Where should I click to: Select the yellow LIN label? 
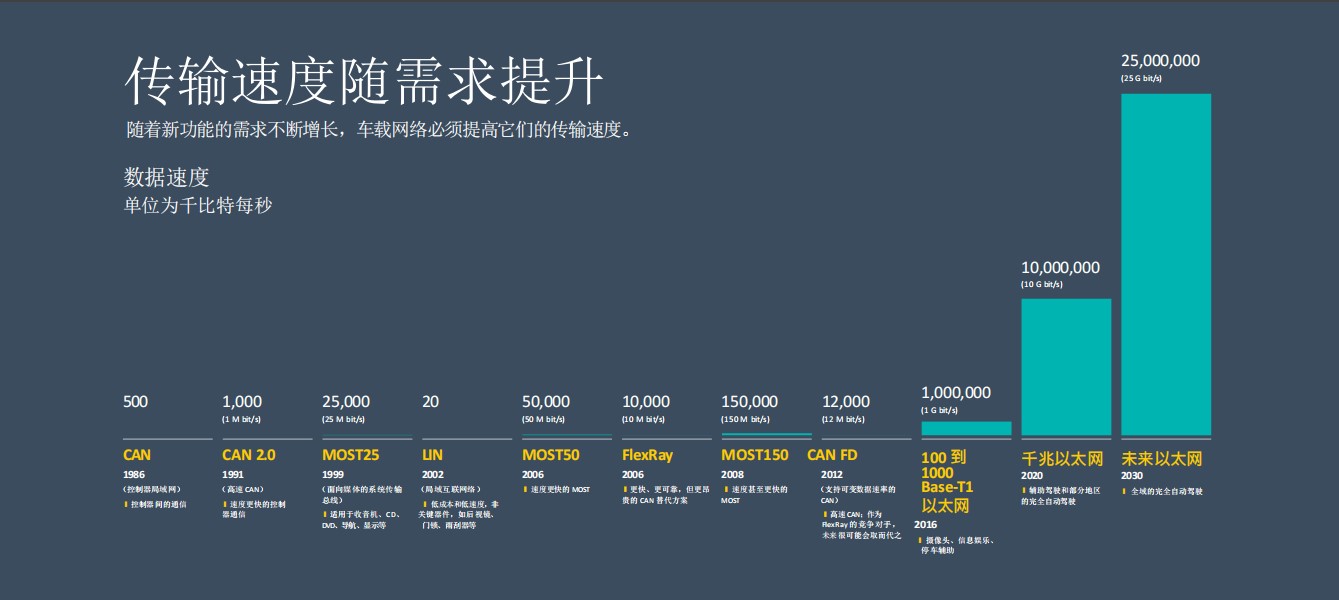coord(432,455)
